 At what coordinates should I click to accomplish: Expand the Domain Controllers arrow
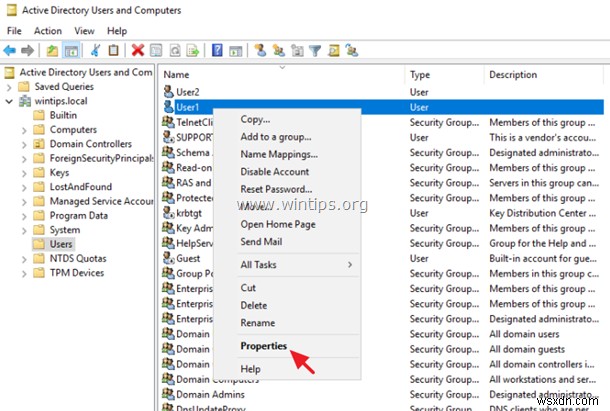(x=24, y=145)
